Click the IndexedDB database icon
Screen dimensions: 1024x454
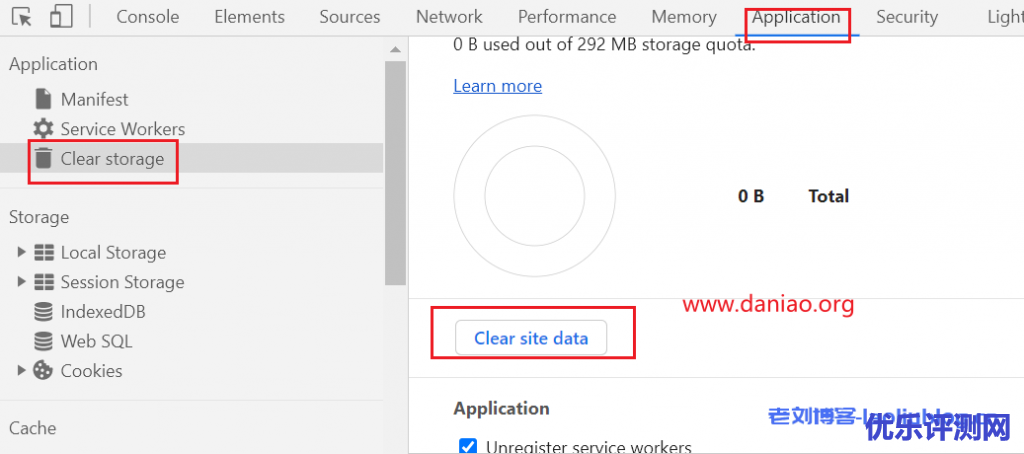pyautogui.click(x=44, y=312)
